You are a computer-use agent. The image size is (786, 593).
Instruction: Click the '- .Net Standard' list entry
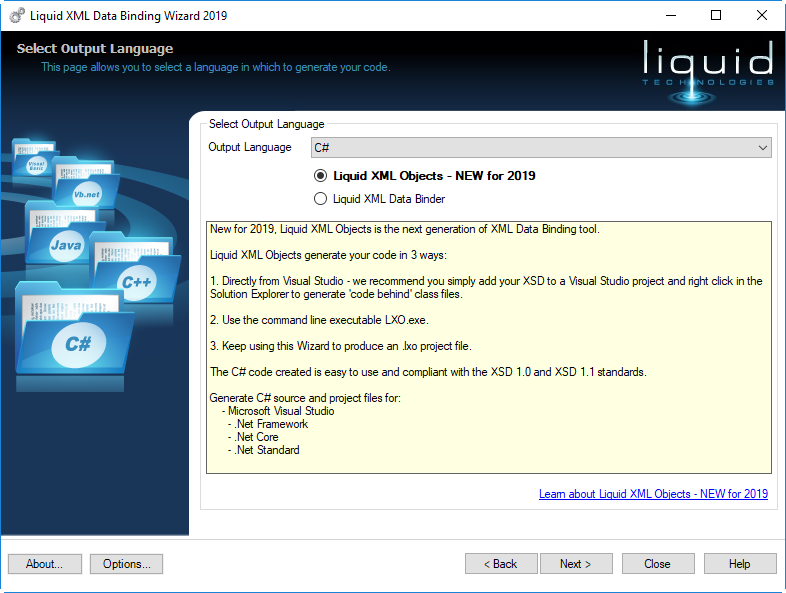(x=263, y=450)
